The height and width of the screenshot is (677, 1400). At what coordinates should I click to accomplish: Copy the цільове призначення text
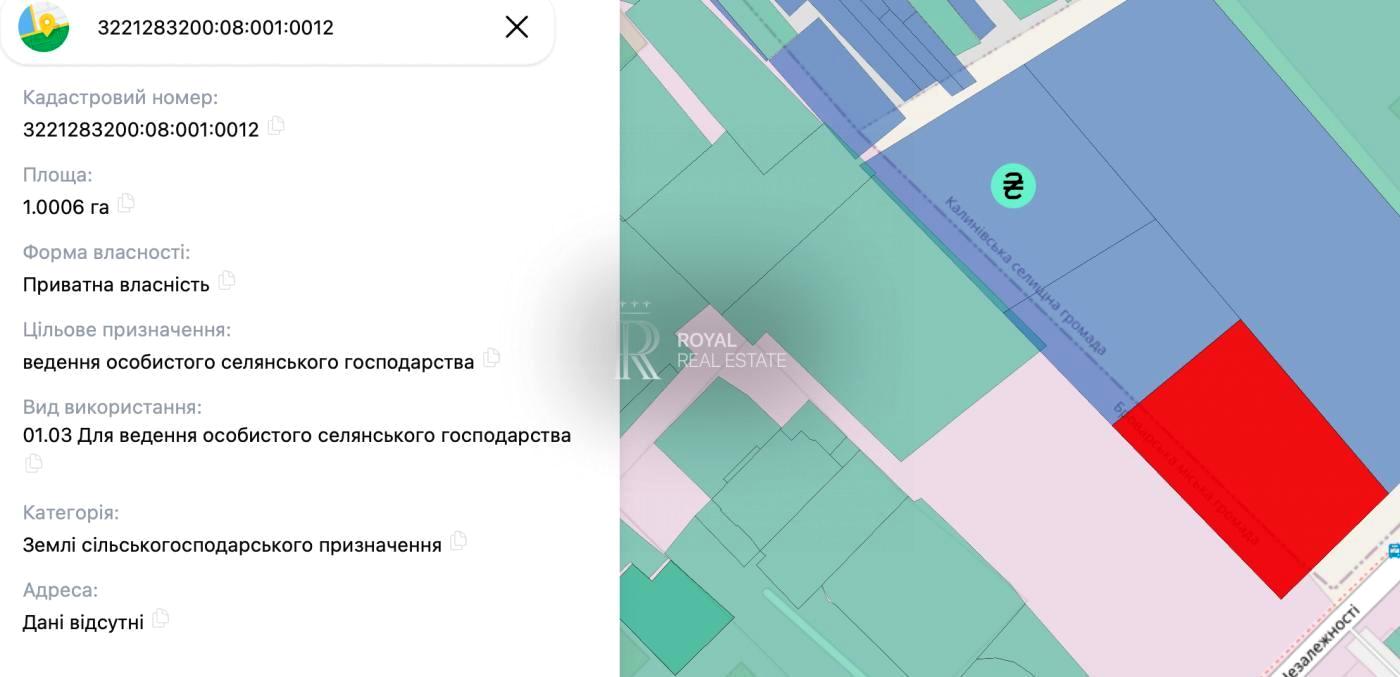pyautogui.click(x=491, y=358)
